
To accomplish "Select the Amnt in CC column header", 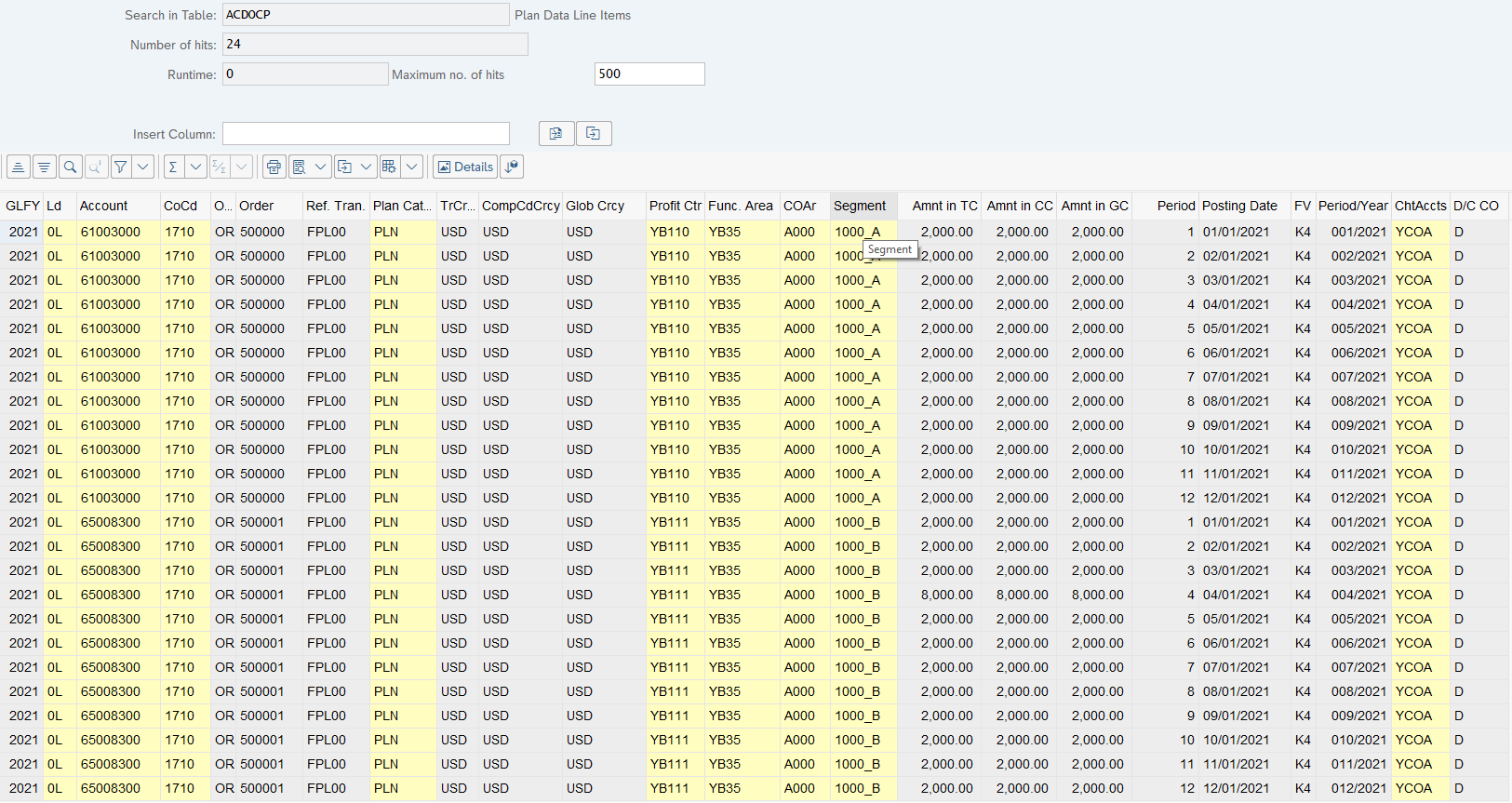I will (x=1020, y=206).
